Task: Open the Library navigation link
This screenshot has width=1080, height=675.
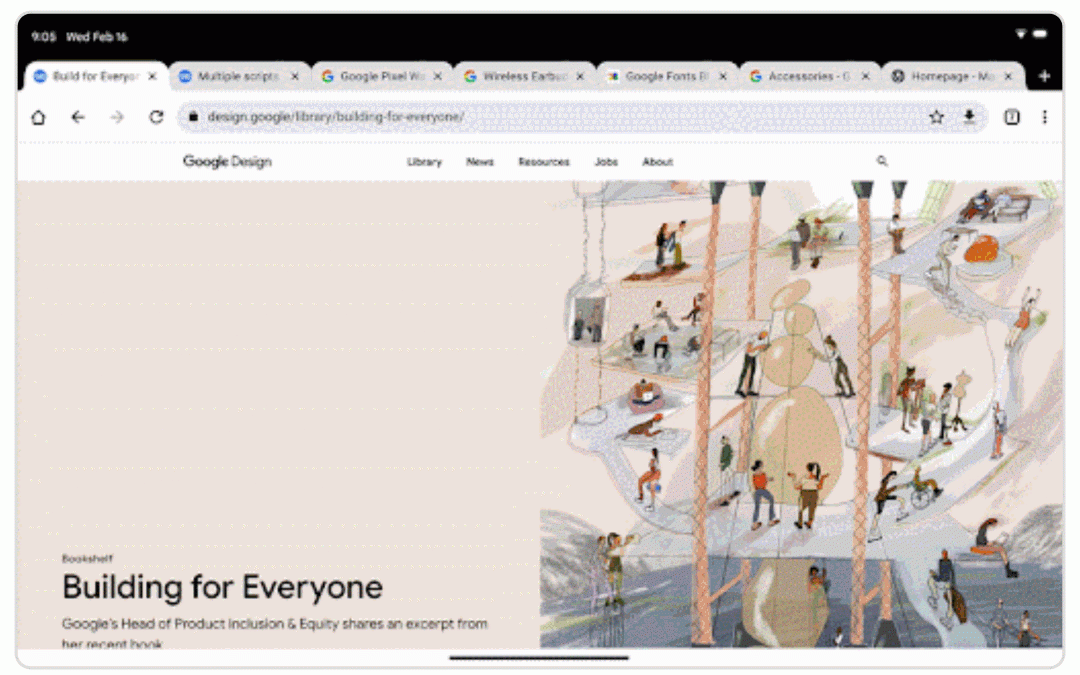Action: (424, 162)
